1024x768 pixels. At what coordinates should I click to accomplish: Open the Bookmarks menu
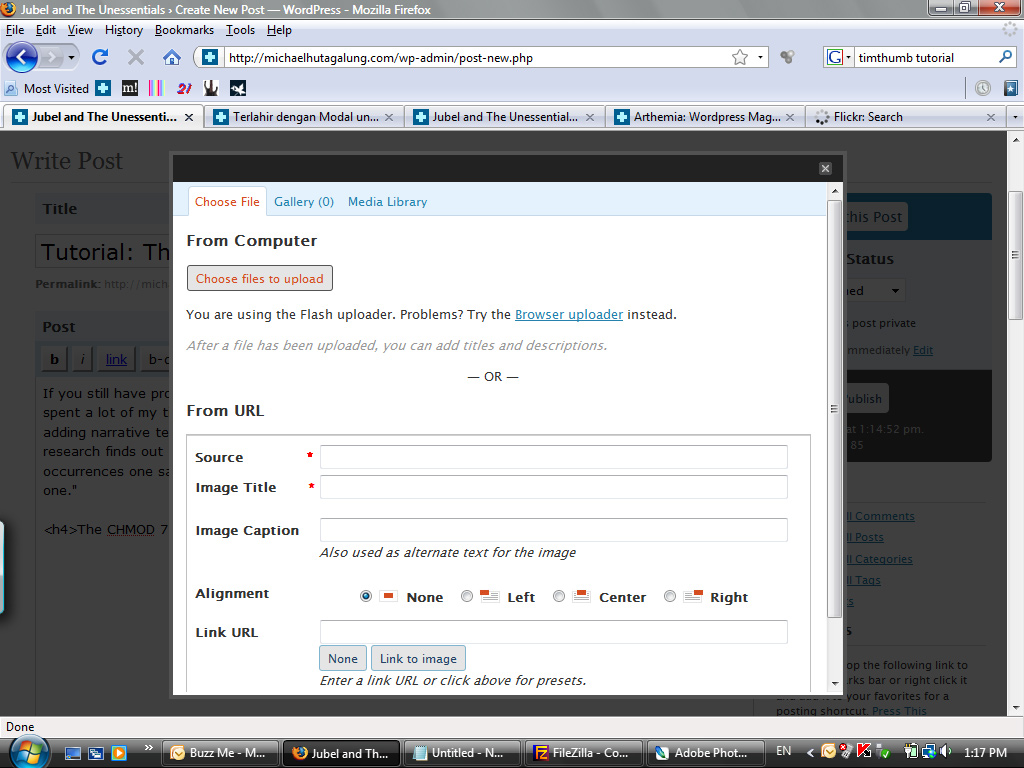pyautogui.click(x=184, y=30)
